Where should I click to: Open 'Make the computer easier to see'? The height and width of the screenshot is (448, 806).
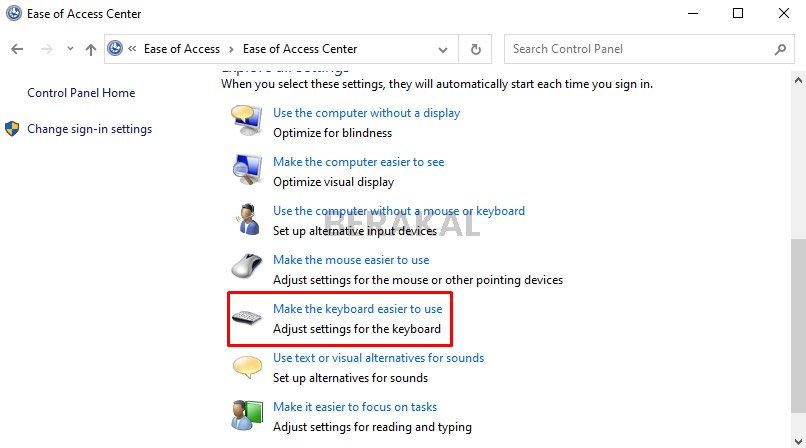358,162
